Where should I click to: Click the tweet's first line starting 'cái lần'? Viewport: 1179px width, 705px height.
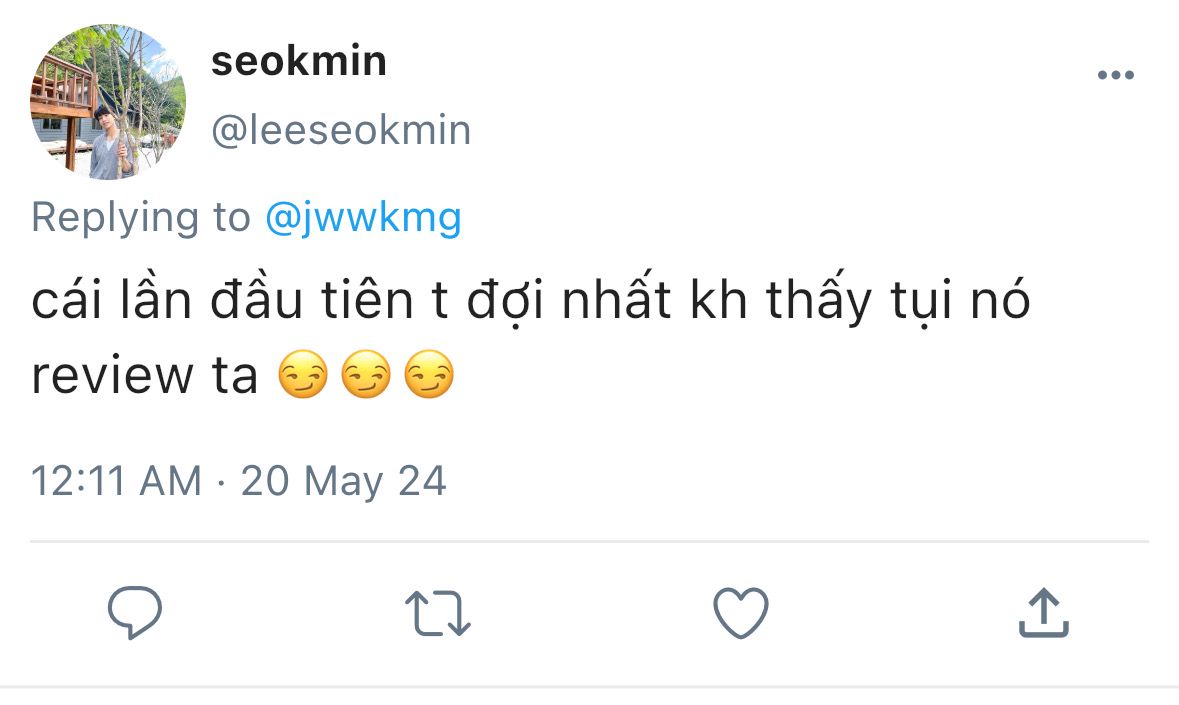(x=530, y=301)
